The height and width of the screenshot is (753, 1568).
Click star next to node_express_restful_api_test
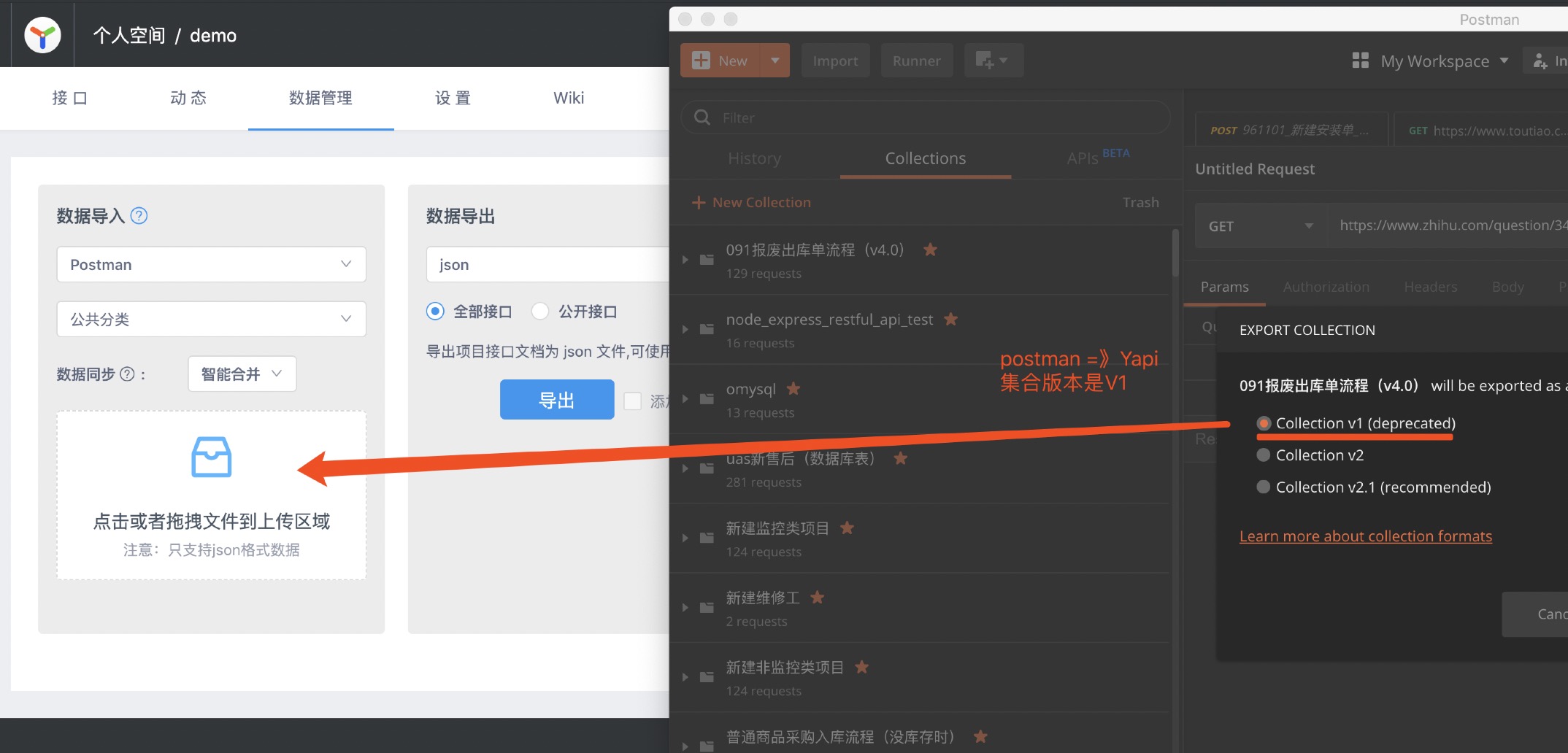pos(950,319)
